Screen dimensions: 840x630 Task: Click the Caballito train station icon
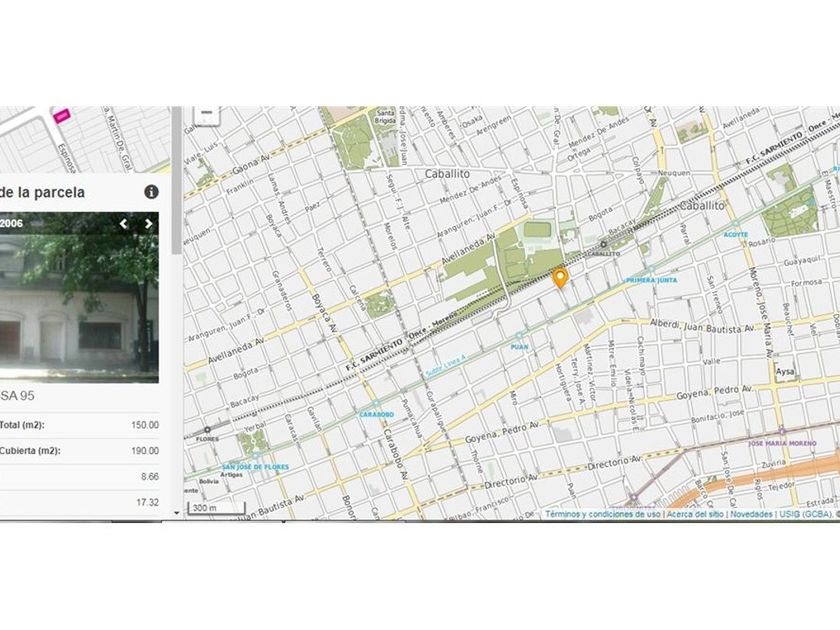[604, 244]
